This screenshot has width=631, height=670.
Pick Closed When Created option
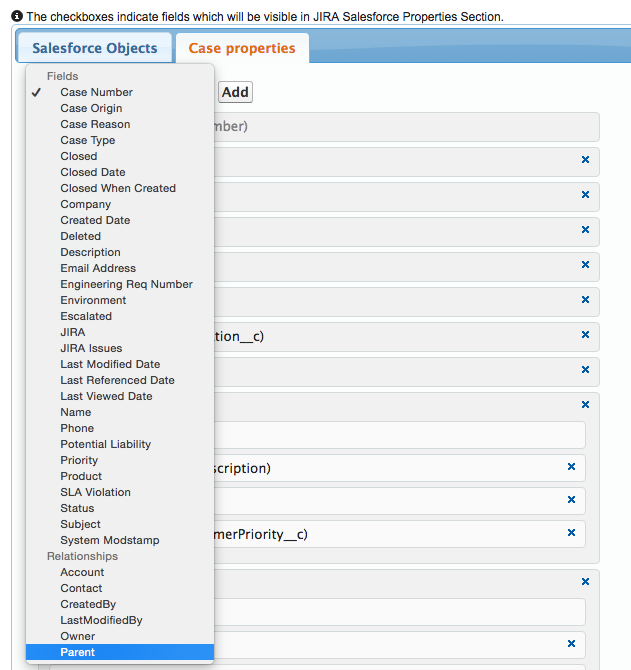pyautogui.click(x=120, y=188)
